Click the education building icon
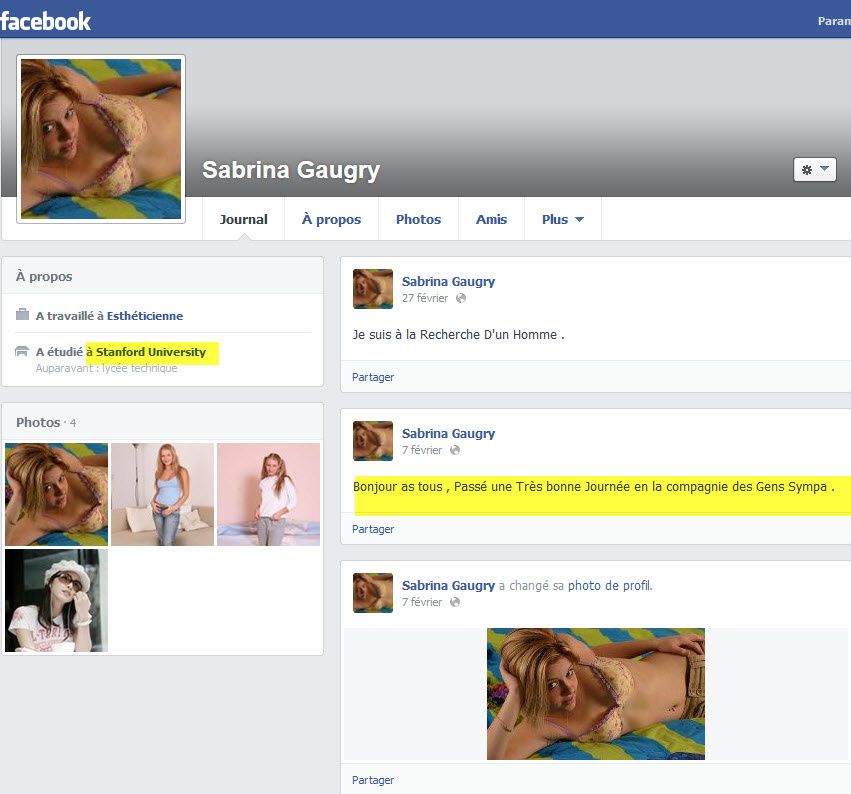 tap(22, 351)
